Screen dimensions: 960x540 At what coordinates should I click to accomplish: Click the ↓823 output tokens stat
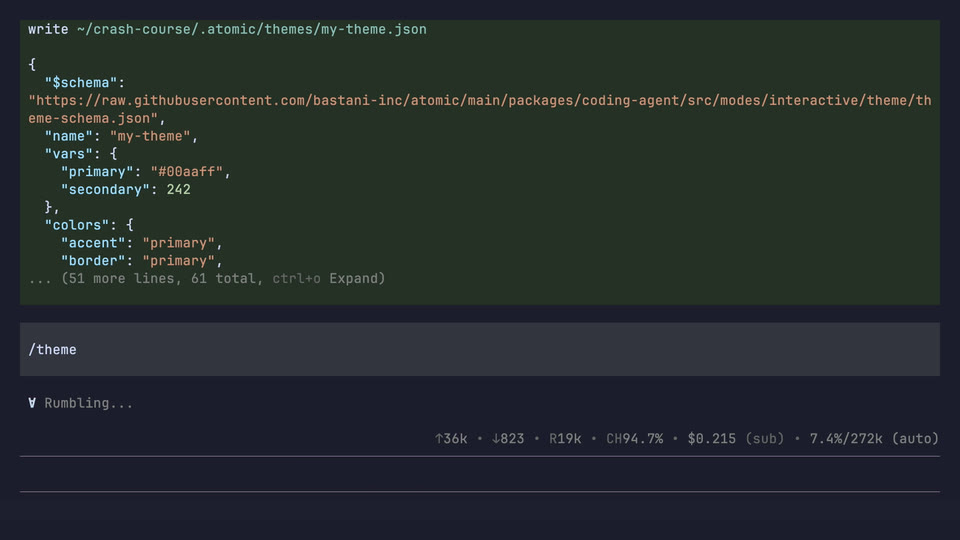coord(508,438)
